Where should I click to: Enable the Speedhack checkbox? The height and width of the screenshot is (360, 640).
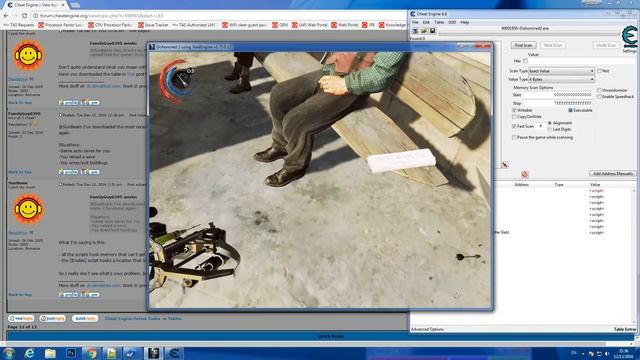599,97
